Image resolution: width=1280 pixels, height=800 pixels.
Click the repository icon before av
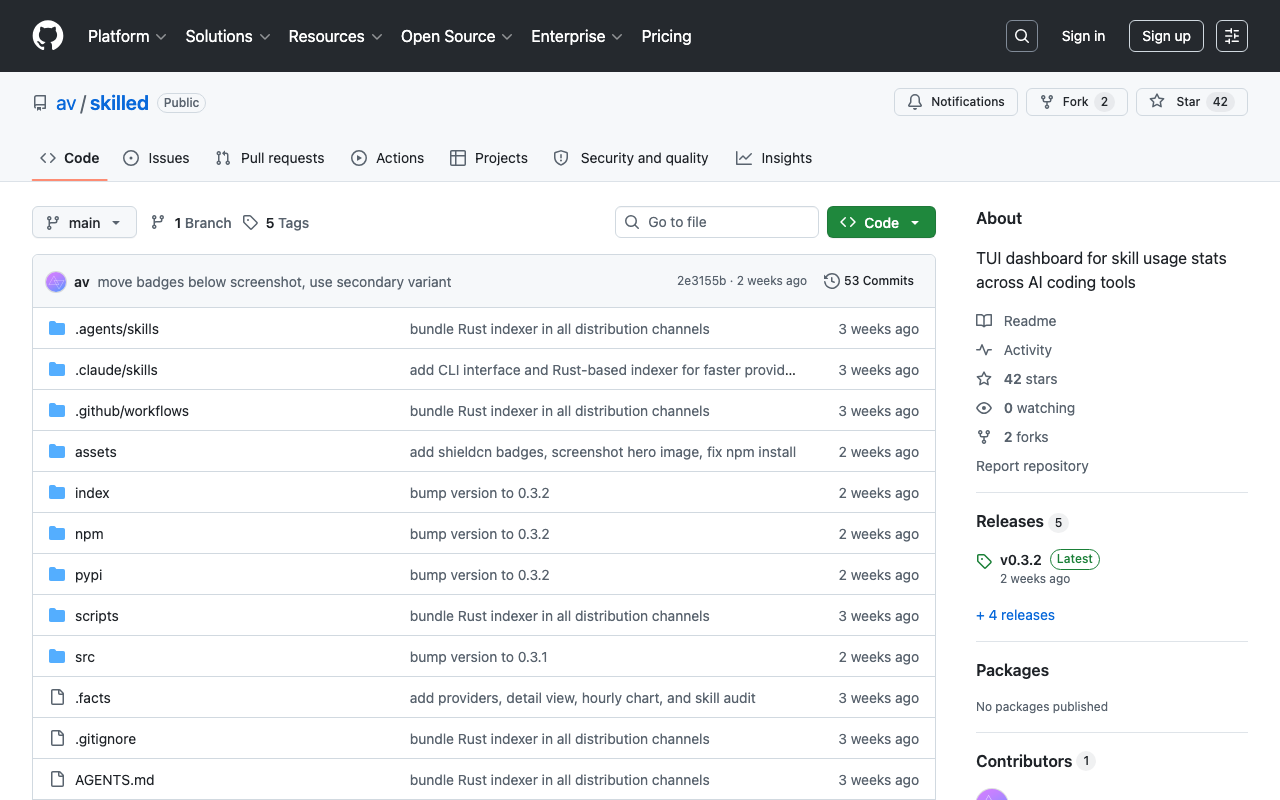click(40, 103)
